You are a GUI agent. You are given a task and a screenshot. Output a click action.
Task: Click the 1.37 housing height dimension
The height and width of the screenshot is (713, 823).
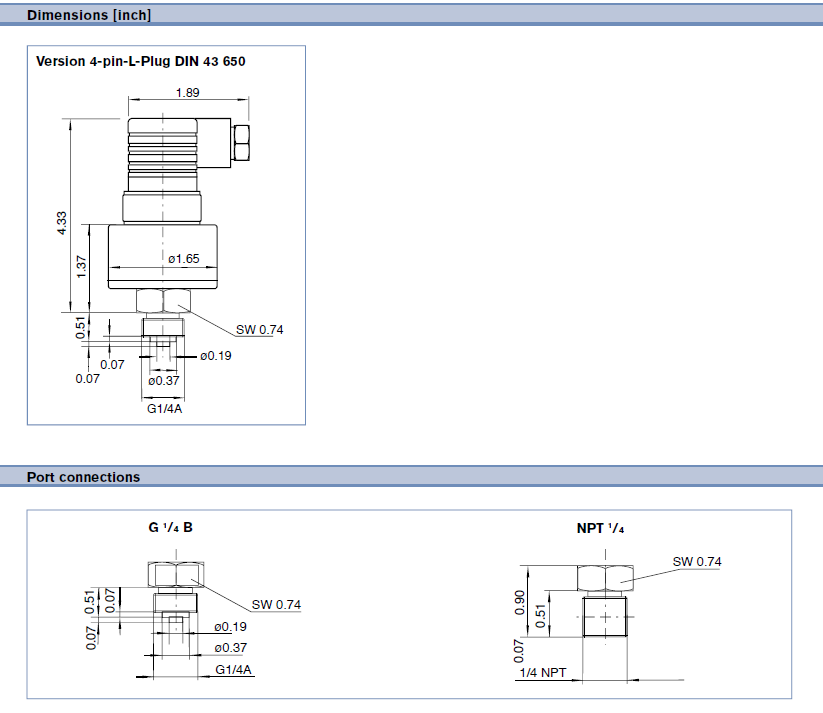tap(81, 267)
